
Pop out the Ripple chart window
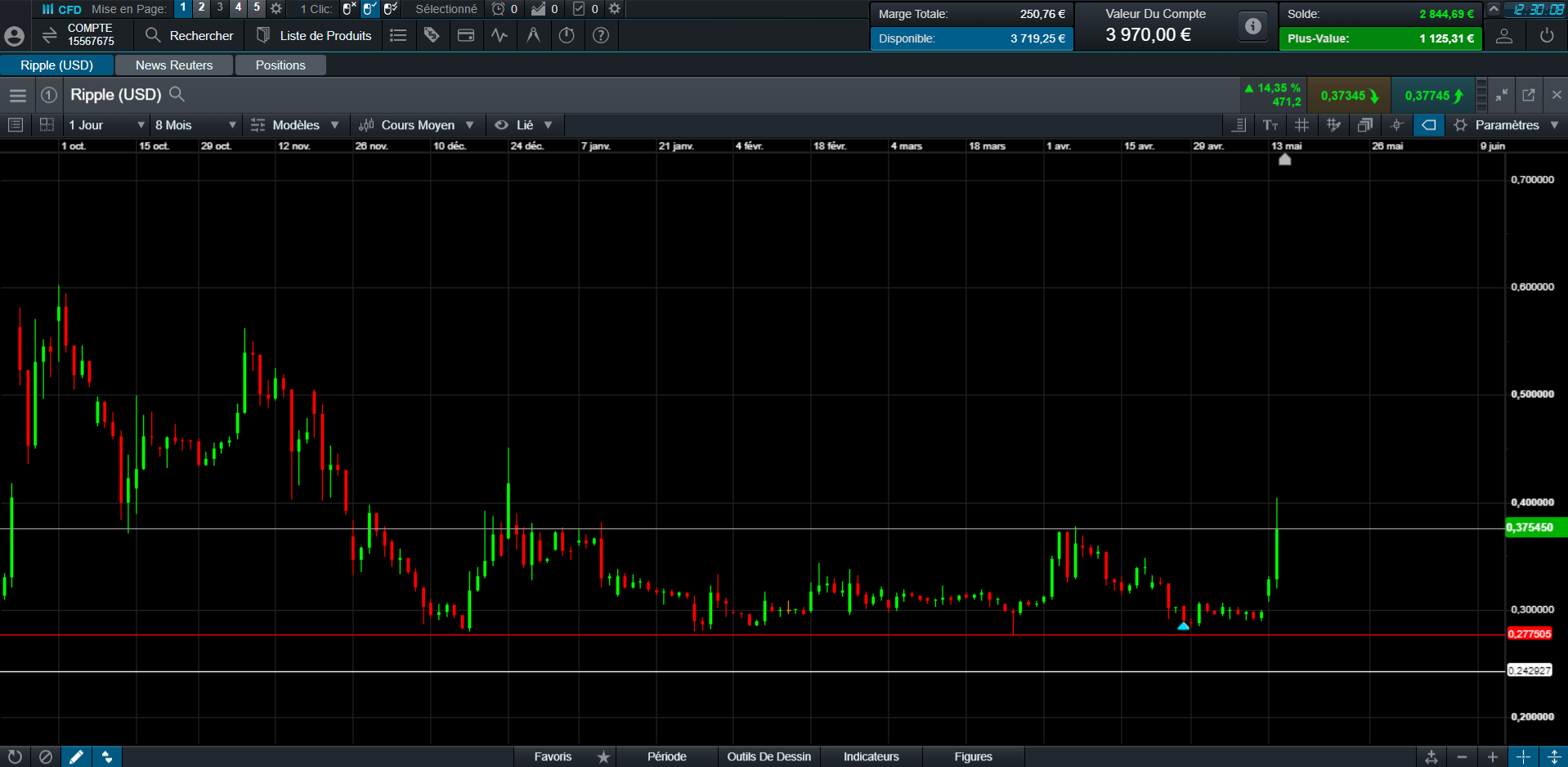pyautogui.click(x=1529, y=95)
